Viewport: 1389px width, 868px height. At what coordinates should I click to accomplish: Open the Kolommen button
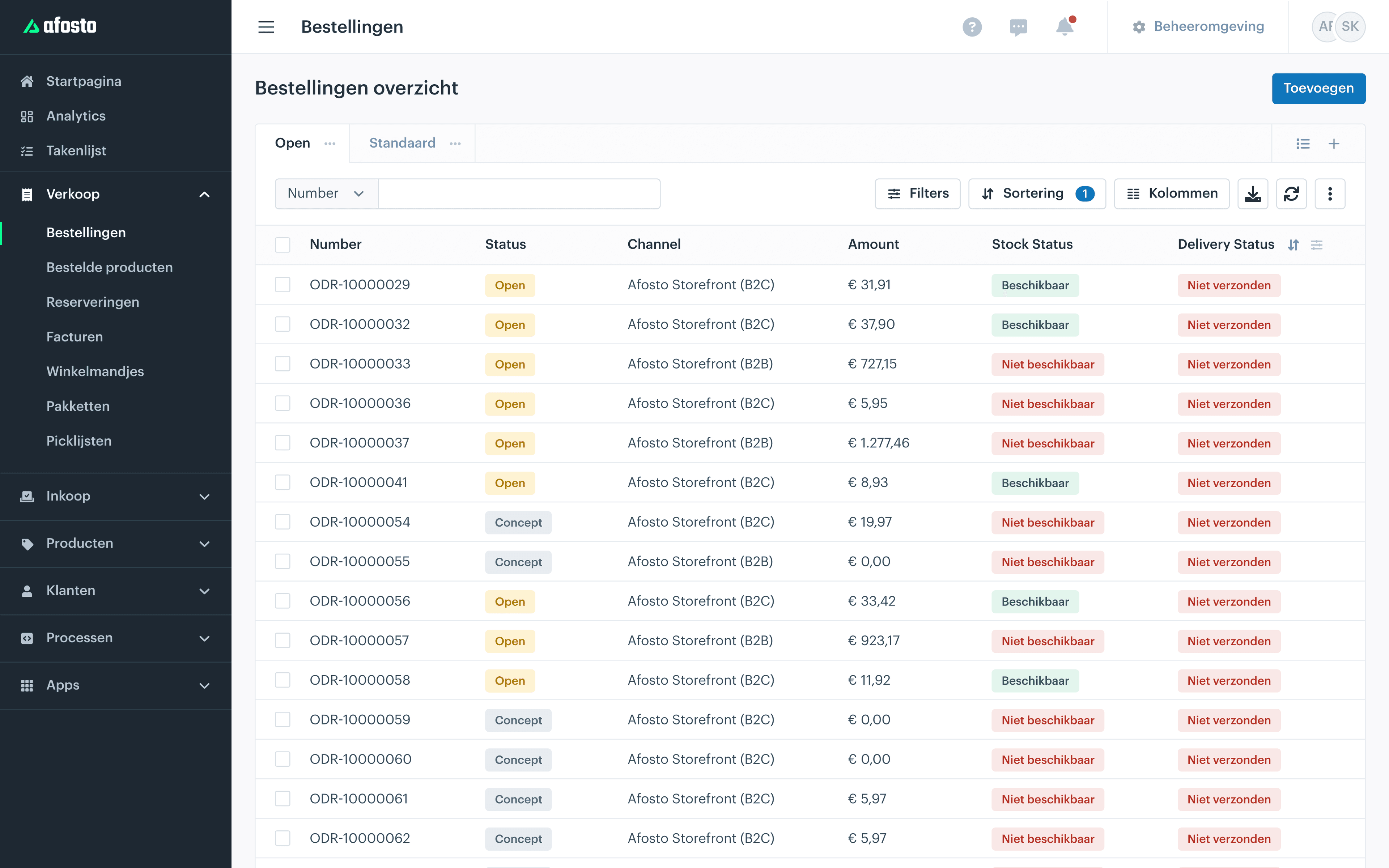[x=1172, y=194]
